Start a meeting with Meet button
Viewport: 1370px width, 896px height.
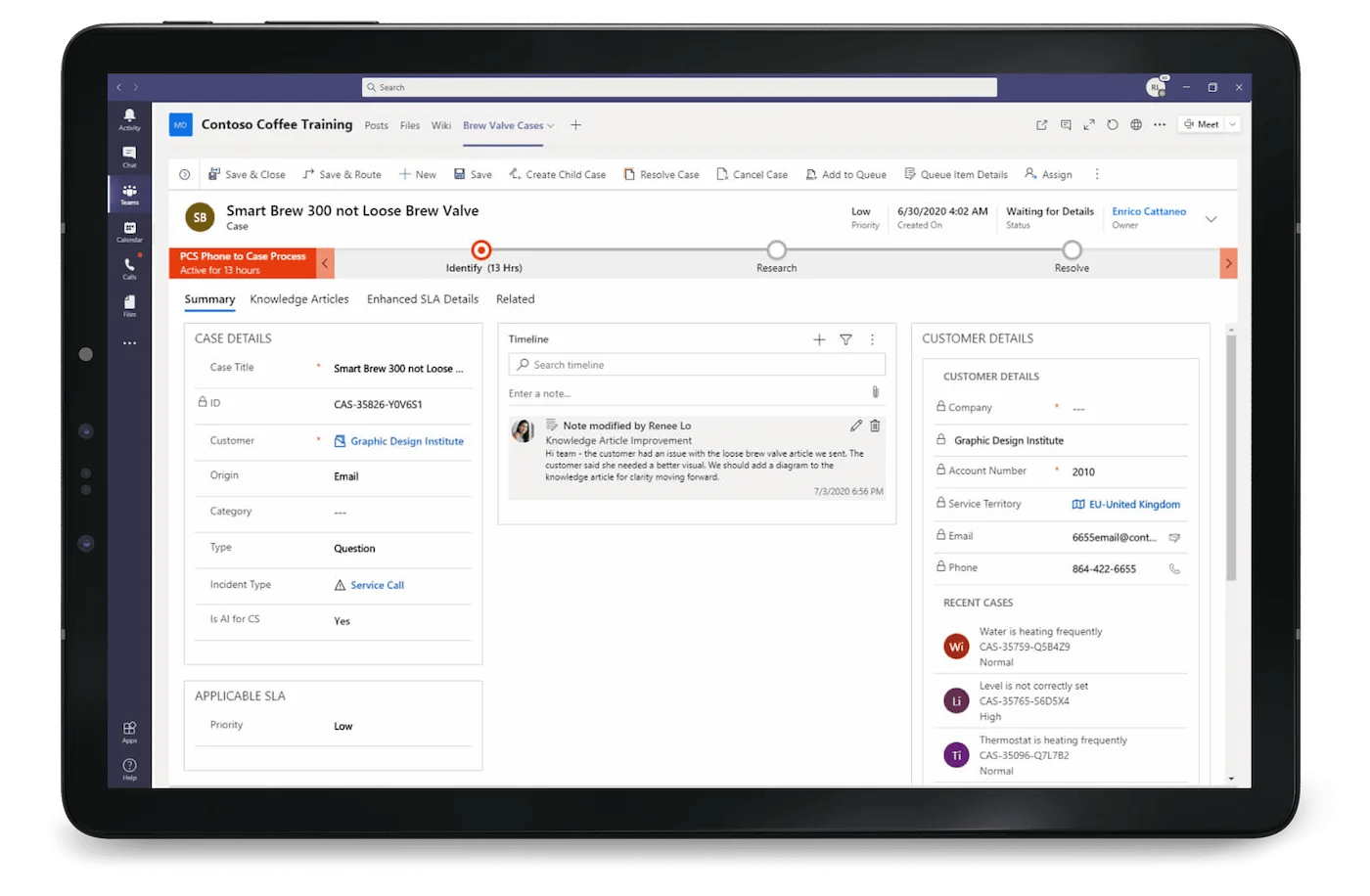(1202, 124)
